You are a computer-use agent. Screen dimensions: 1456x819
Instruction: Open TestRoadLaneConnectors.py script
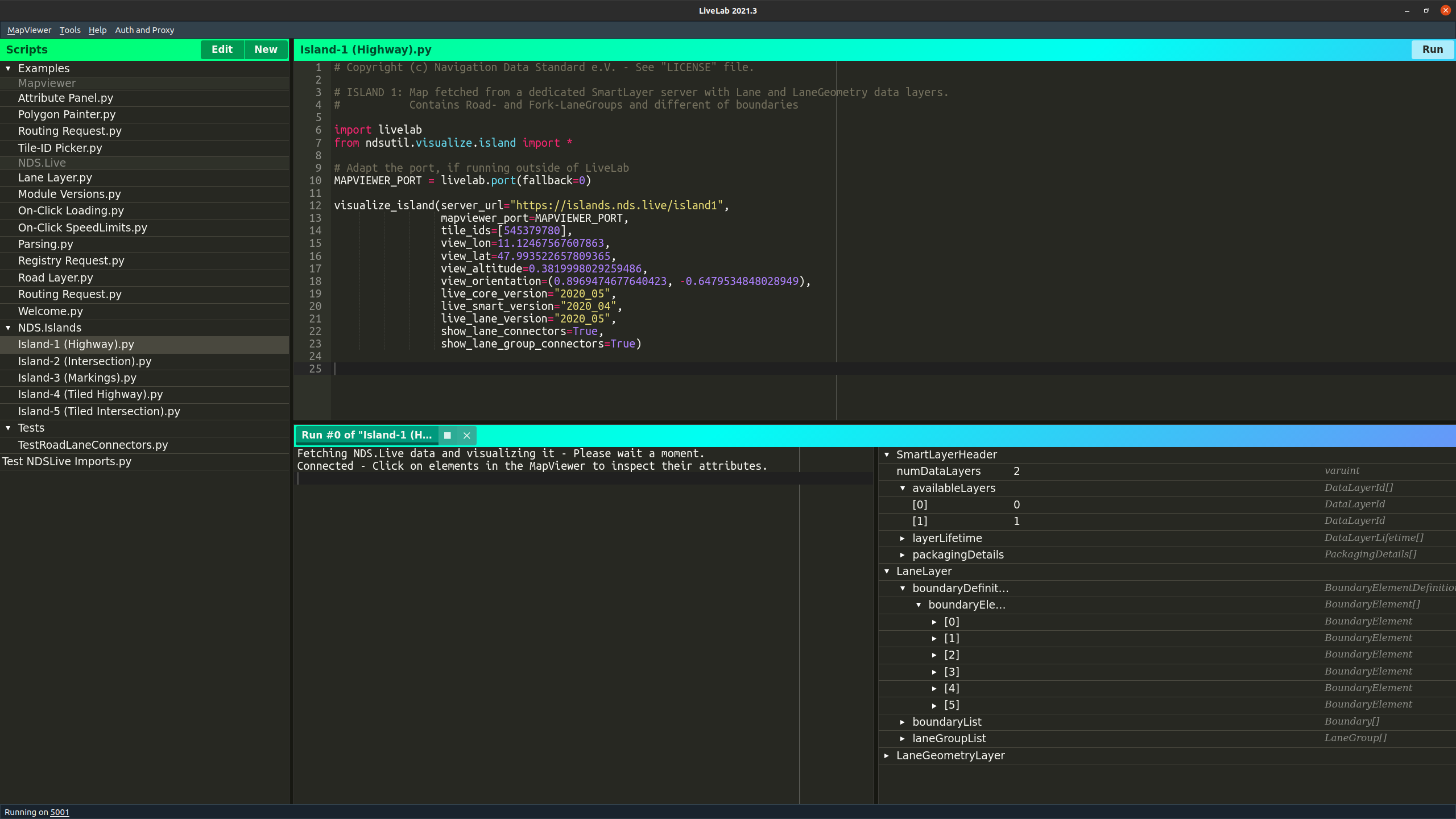[144, 445]
